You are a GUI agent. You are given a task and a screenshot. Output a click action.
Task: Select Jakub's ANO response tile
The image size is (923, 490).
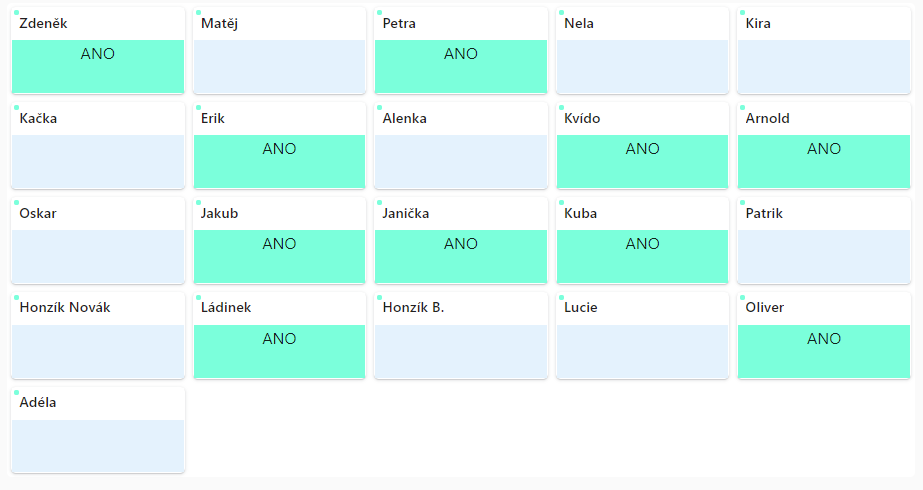tap(280, 256)
